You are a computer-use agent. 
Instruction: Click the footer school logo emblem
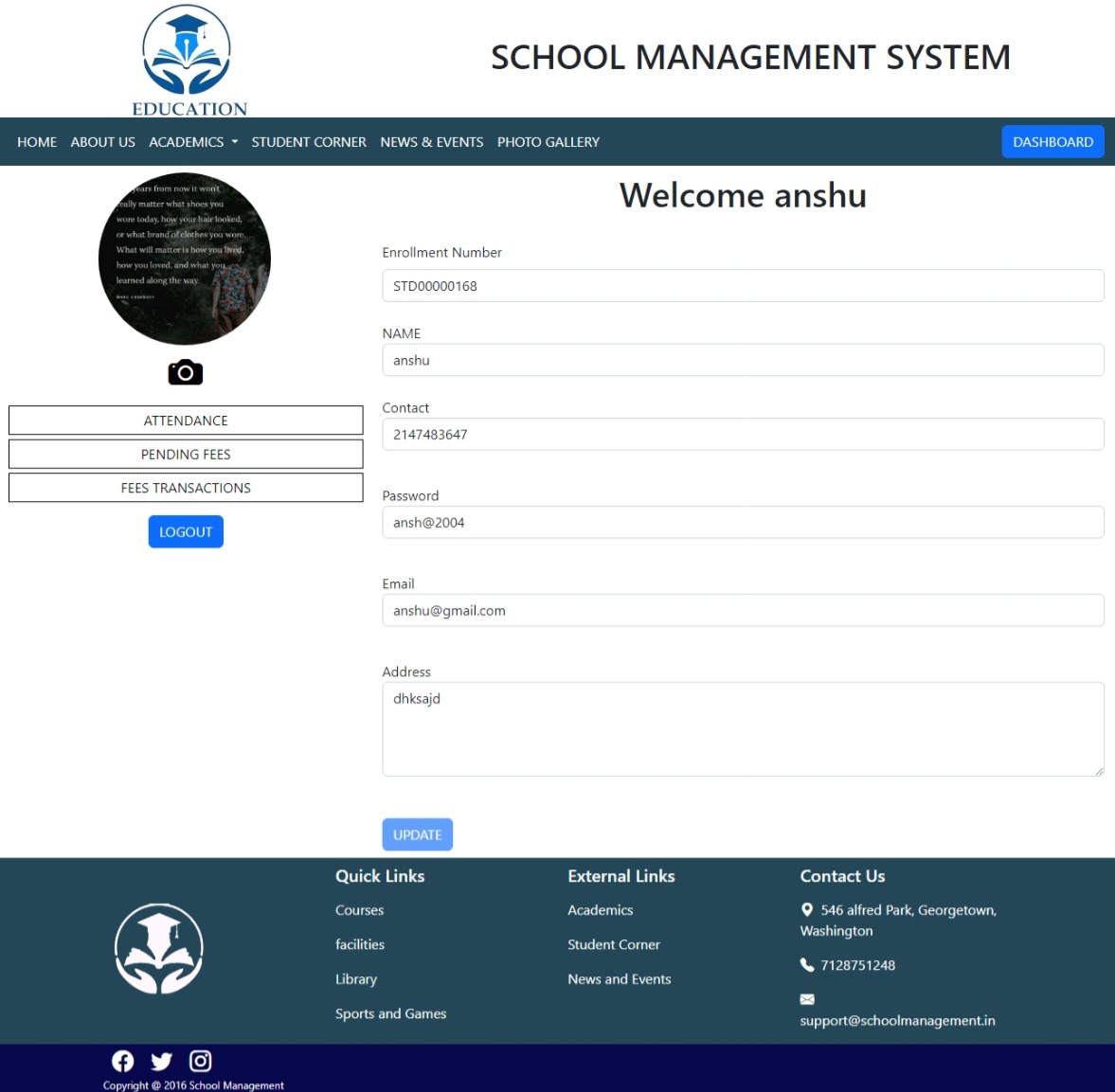point(158,948)
